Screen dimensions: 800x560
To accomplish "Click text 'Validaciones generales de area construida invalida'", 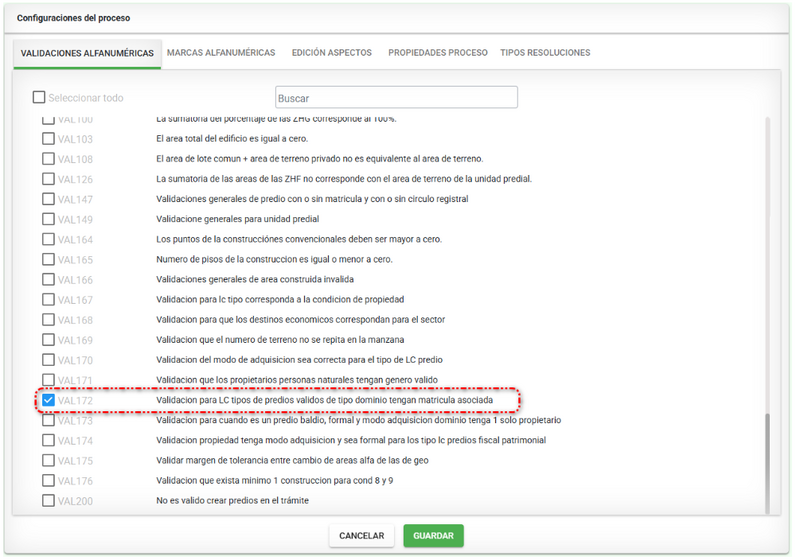I will tap(255, 279).
